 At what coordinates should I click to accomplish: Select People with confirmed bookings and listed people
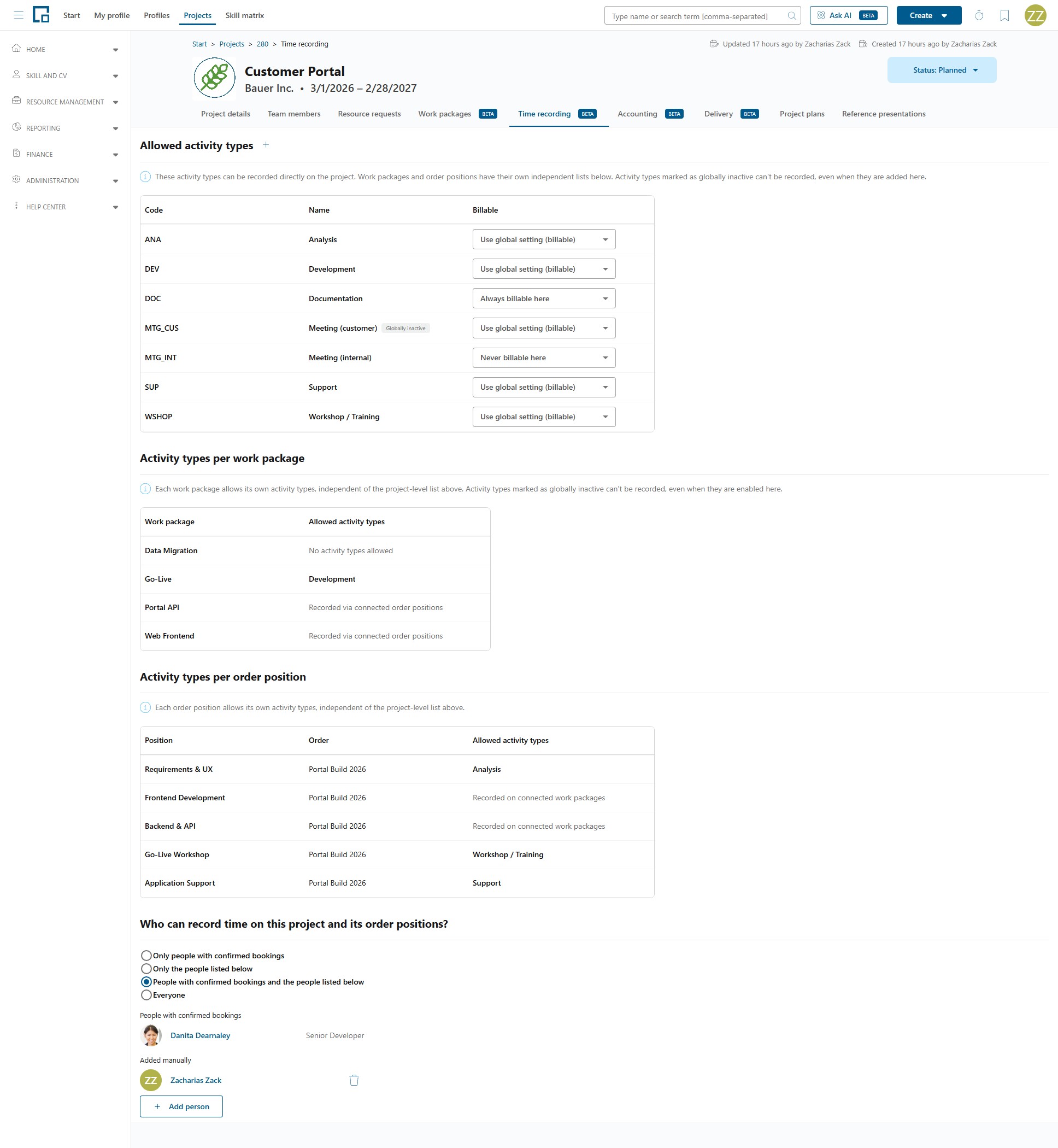(x=146, y=982)
